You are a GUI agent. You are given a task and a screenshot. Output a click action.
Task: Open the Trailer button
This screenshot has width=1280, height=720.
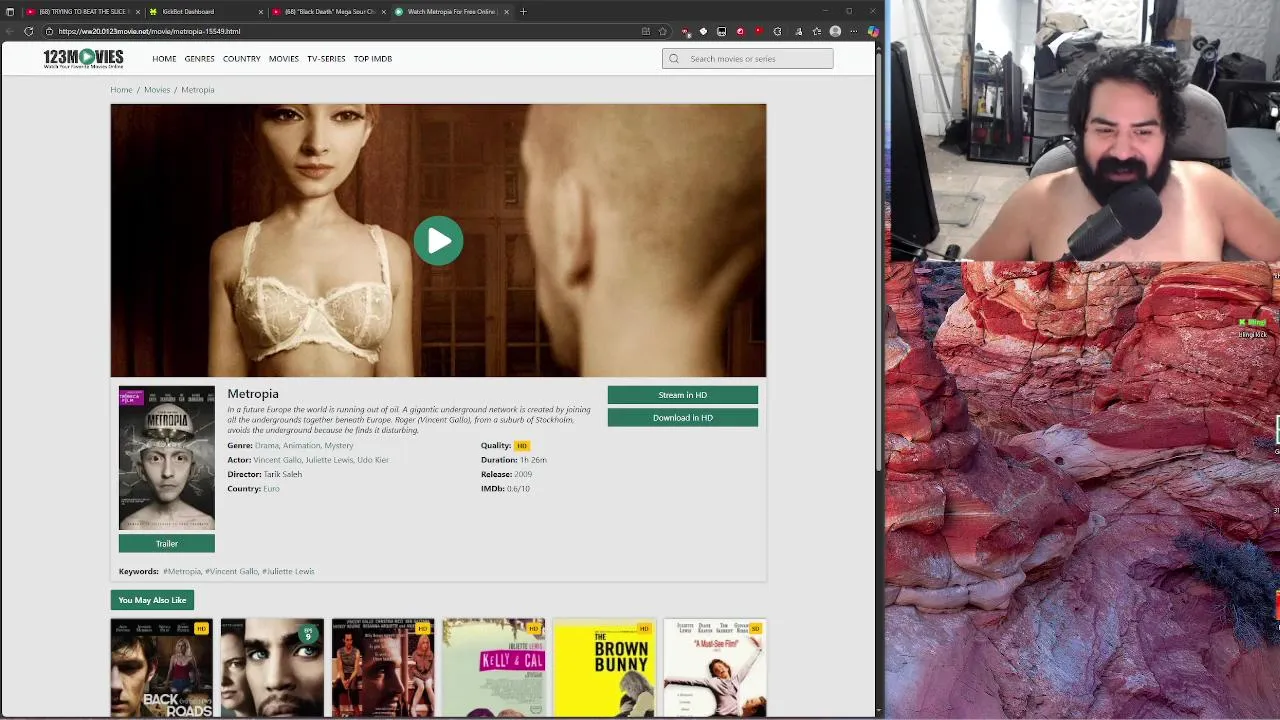point(167,544)
